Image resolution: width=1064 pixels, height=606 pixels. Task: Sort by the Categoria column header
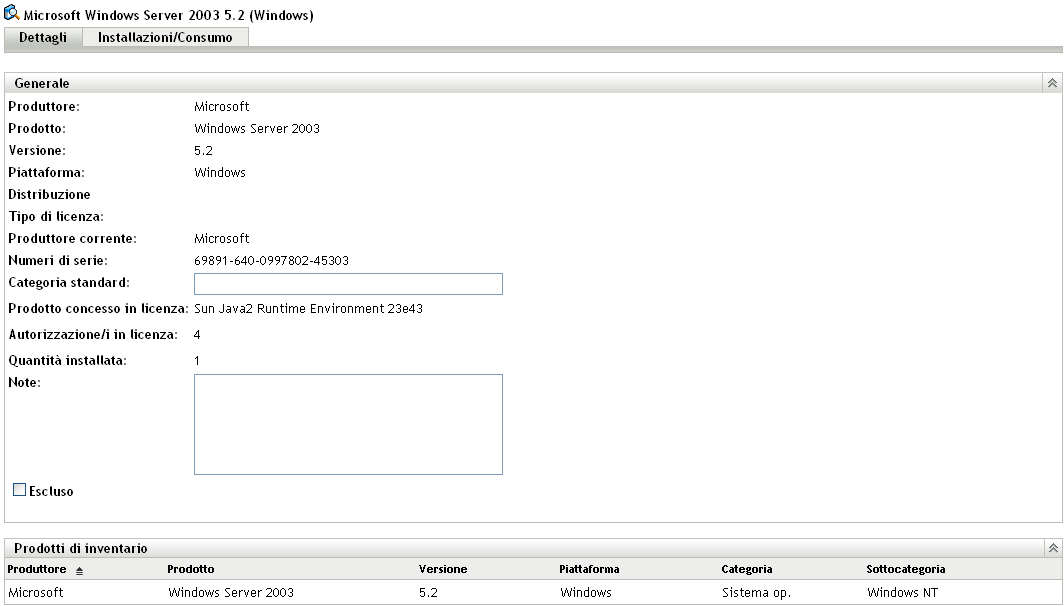(x=746, y=569)
